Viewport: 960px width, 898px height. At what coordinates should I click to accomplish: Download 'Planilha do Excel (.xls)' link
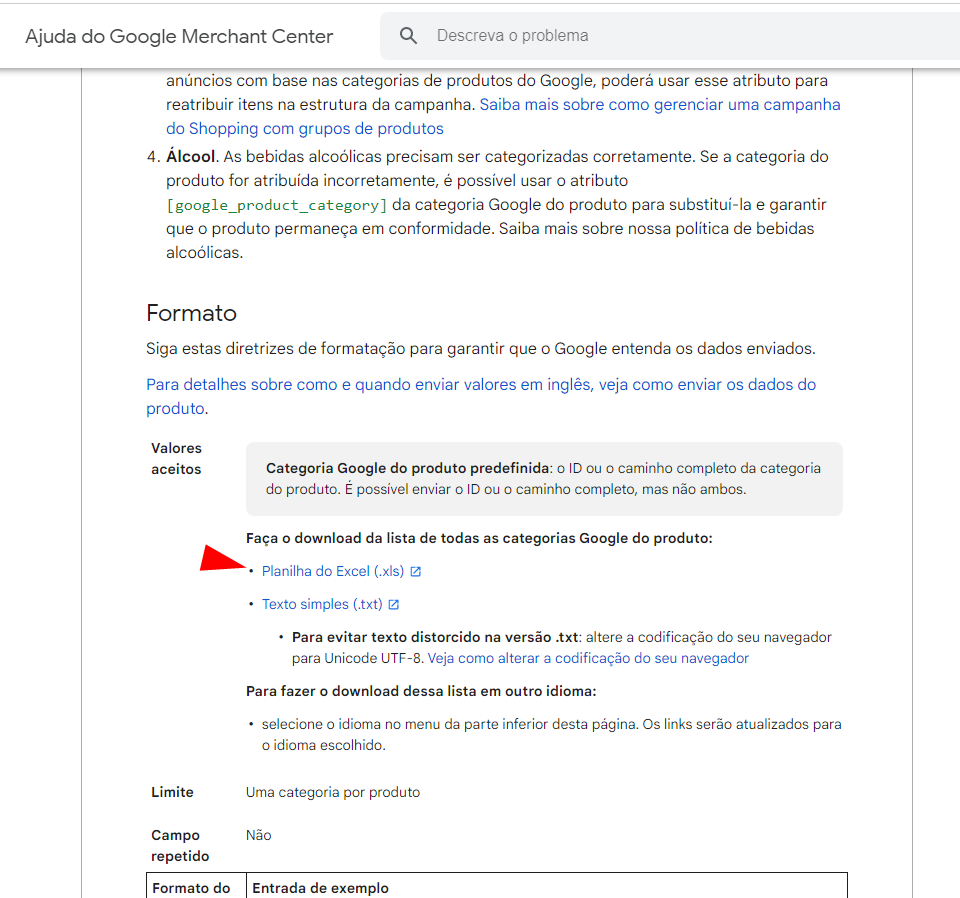coord(333,571)
